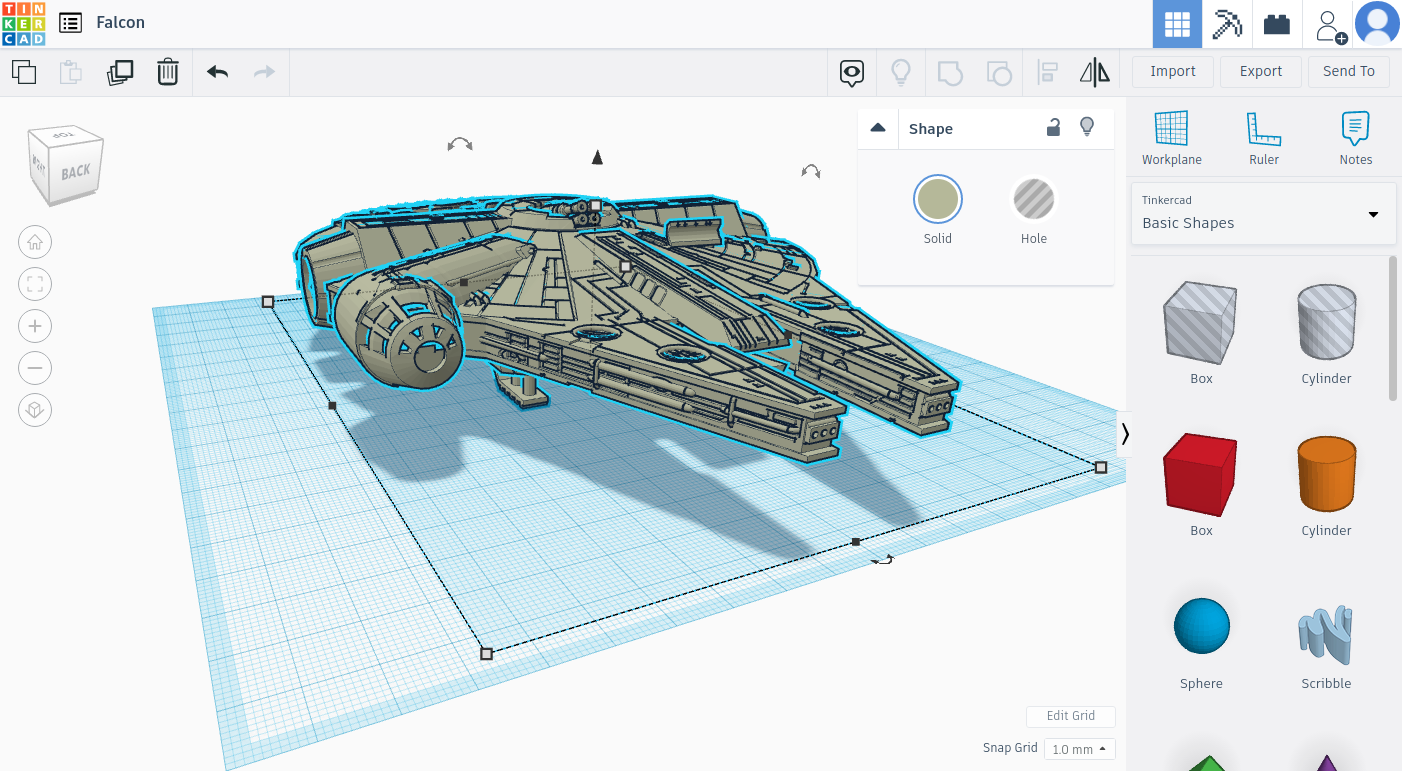Click the black height cone handle

(597, 157)
